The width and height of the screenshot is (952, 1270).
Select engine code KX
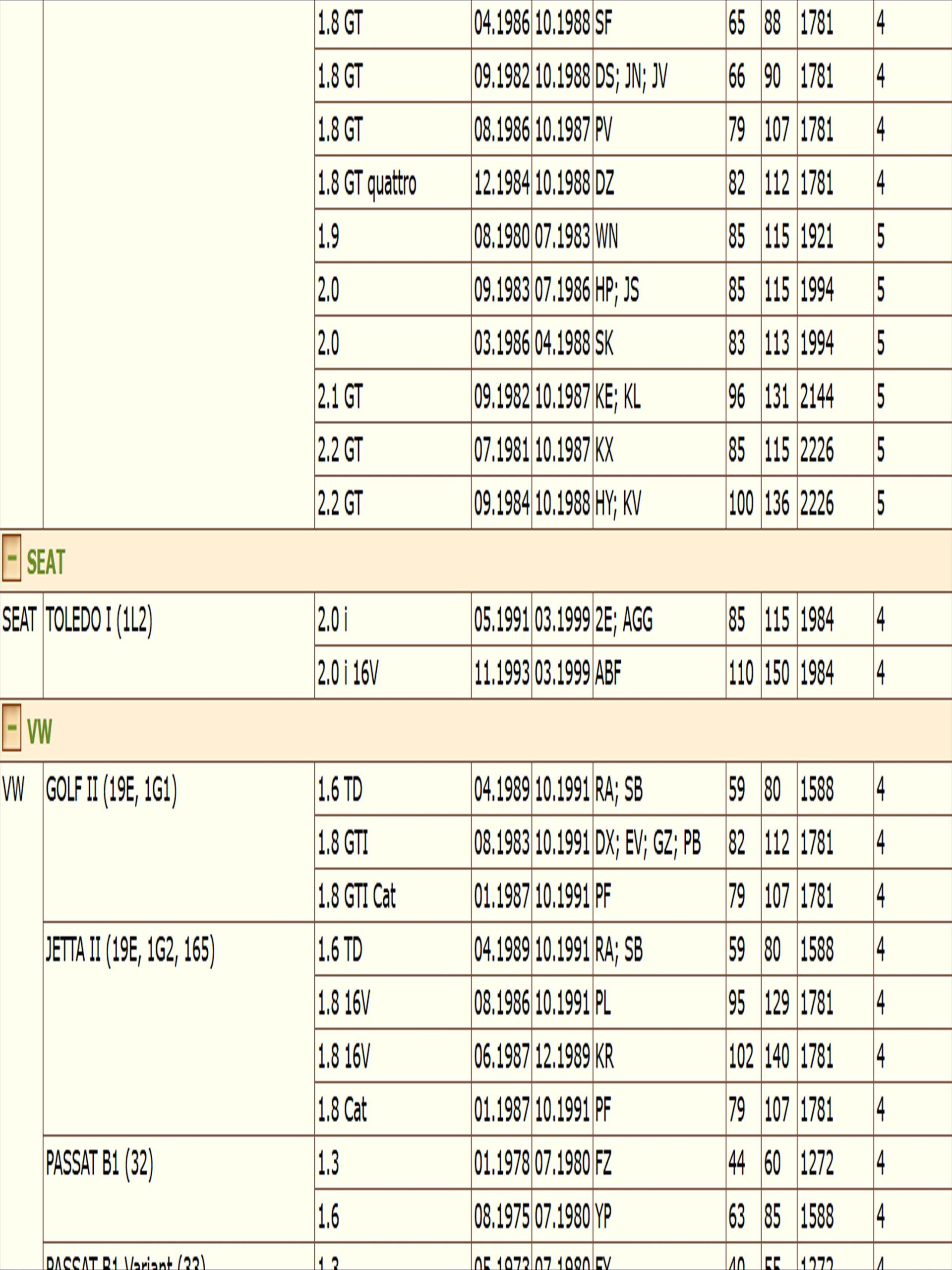click(659, 449)
